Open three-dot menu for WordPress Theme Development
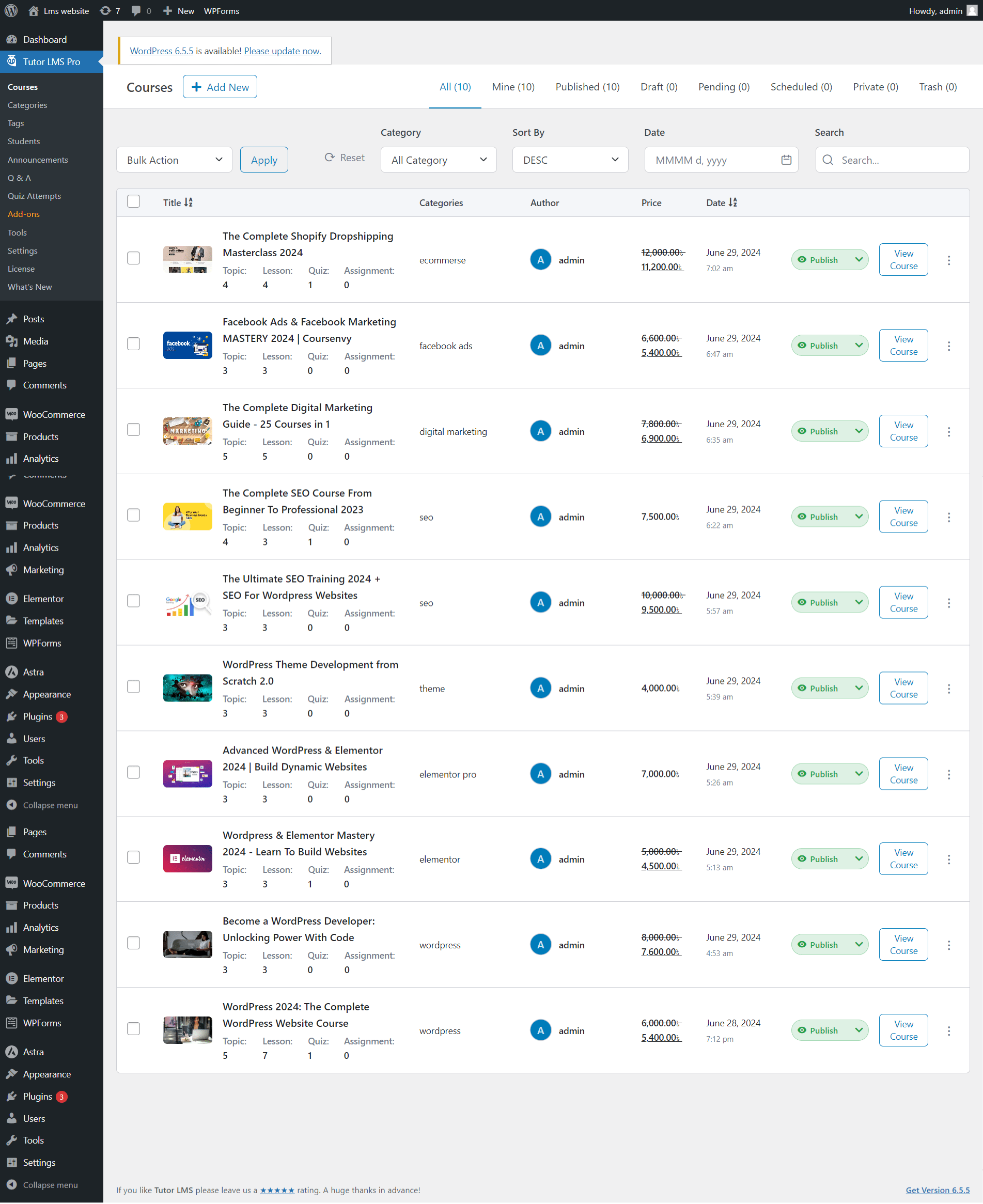Viewport: 983px width, 1204px height. [948, 689]
